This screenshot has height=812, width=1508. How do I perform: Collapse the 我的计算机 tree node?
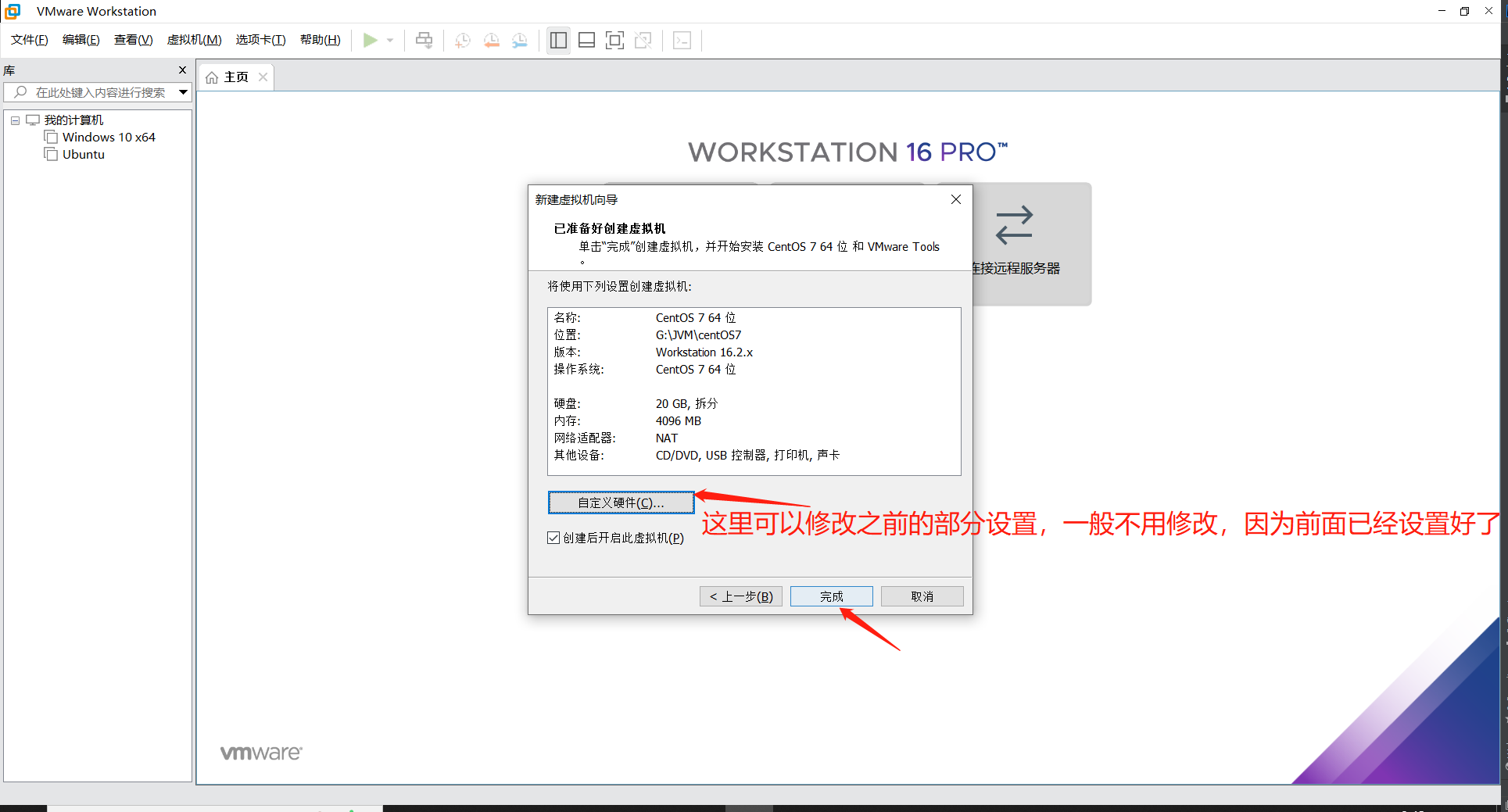tap(15, 120)
